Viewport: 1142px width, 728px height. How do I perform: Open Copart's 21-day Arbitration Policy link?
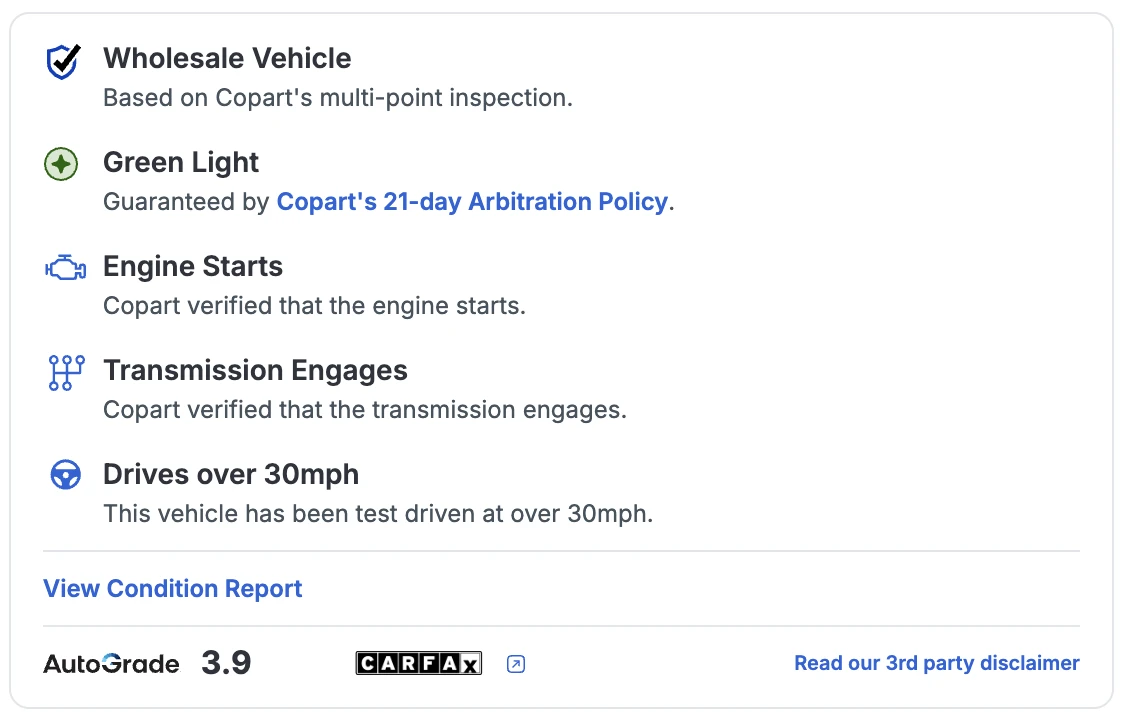point(471,202)
